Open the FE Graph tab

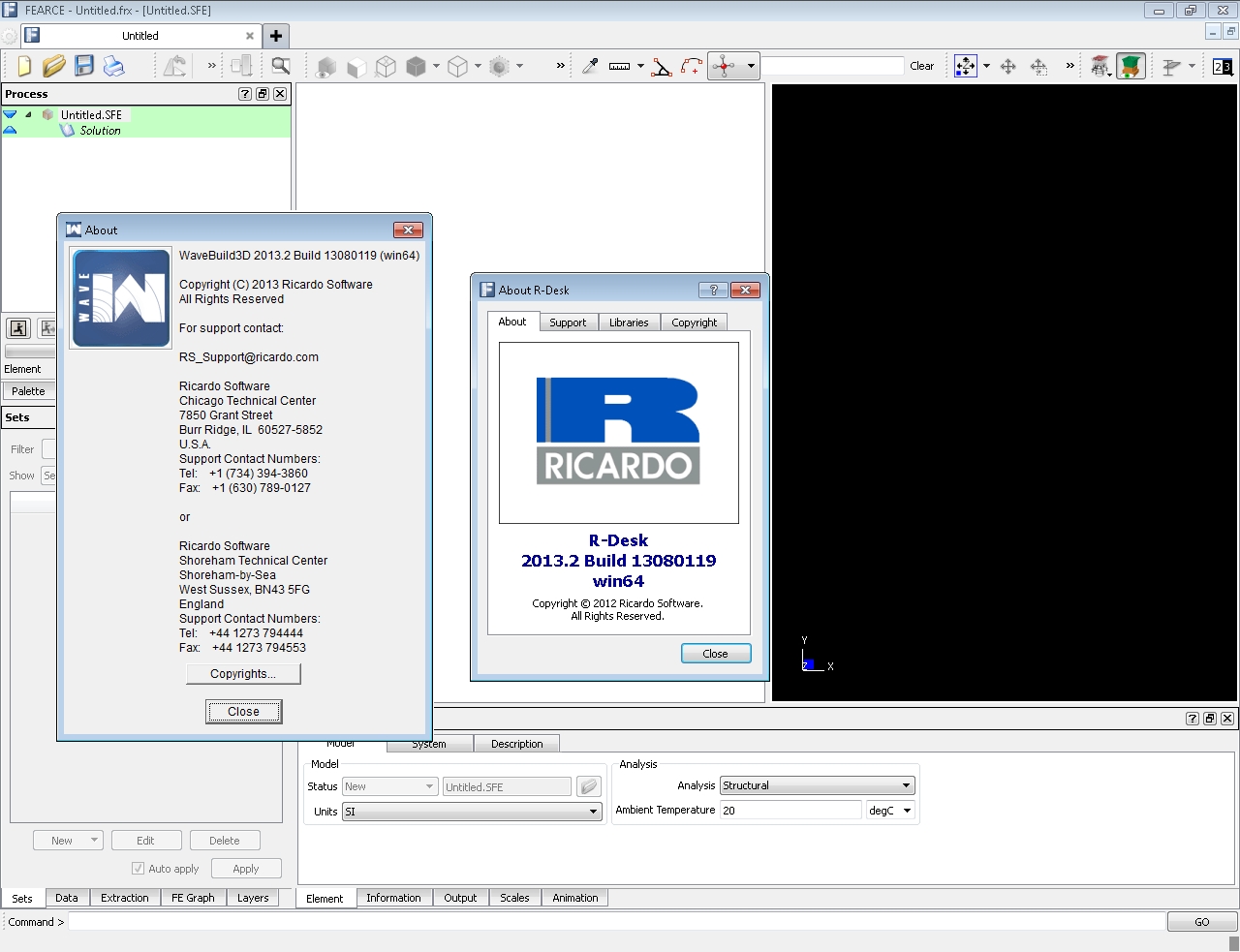pos(193,898)
